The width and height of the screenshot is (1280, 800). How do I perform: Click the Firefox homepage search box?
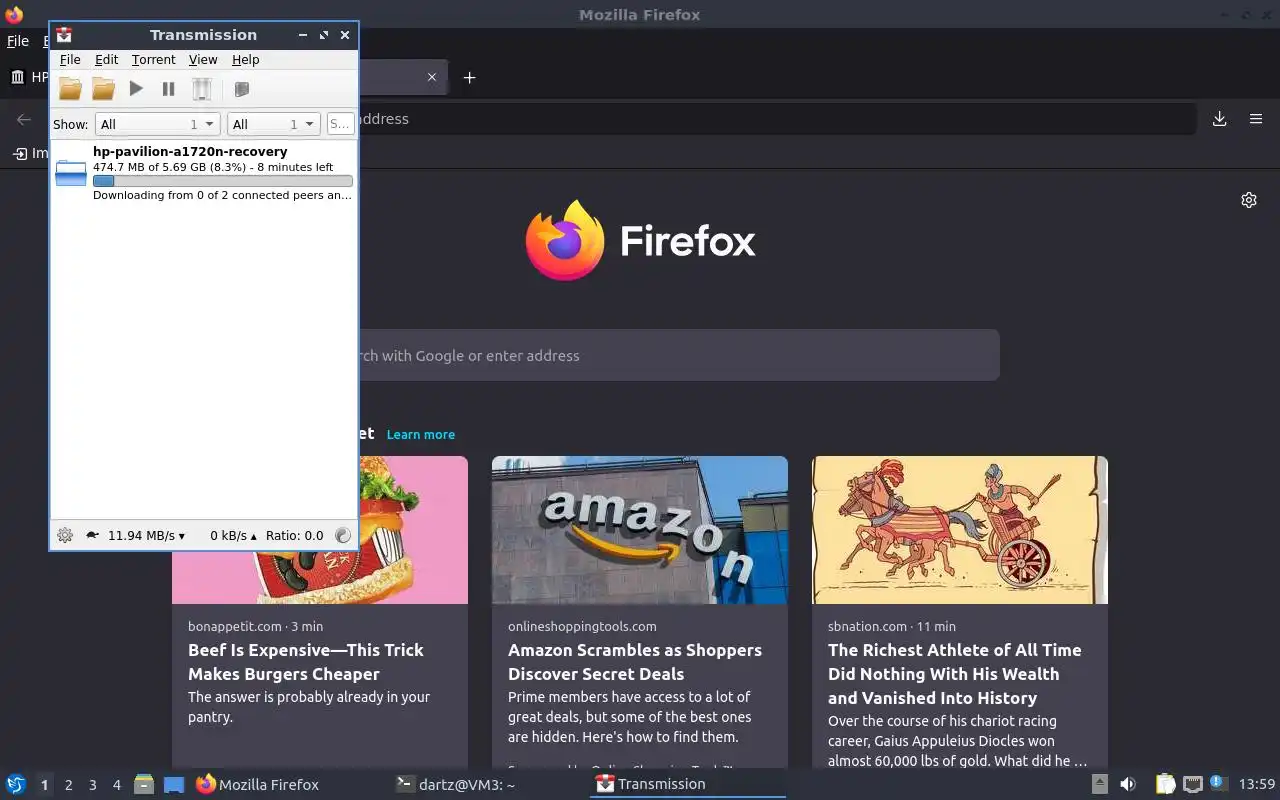click(679, 355)
